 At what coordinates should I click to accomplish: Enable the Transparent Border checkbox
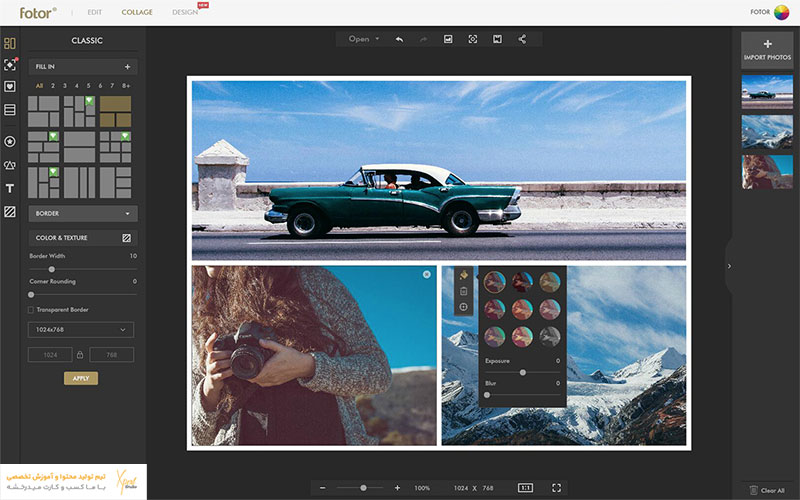coord(31,310)
